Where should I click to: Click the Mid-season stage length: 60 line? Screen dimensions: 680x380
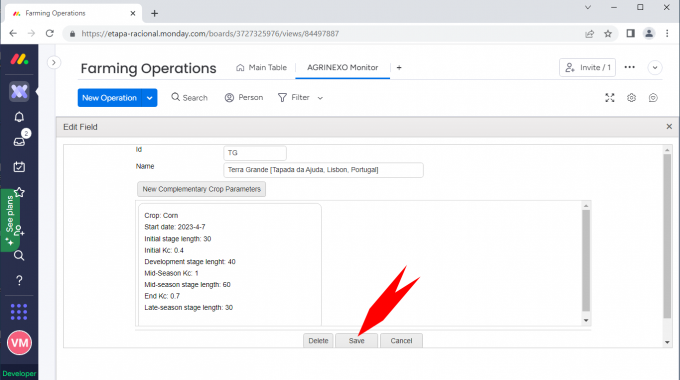coord(187,285)
